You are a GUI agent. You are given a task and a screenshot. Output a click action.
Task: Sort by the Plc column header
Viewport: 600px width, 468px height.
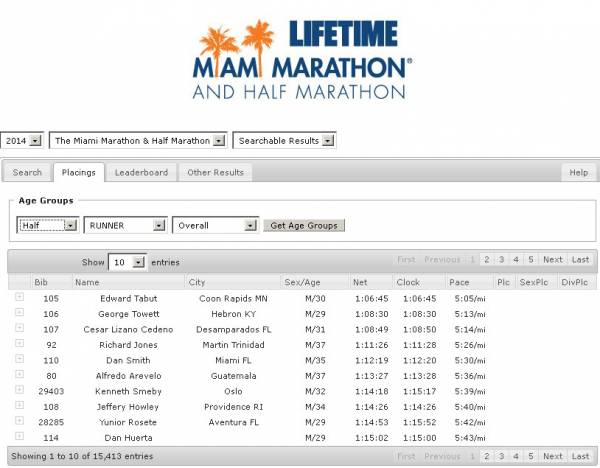coord(505,282)
